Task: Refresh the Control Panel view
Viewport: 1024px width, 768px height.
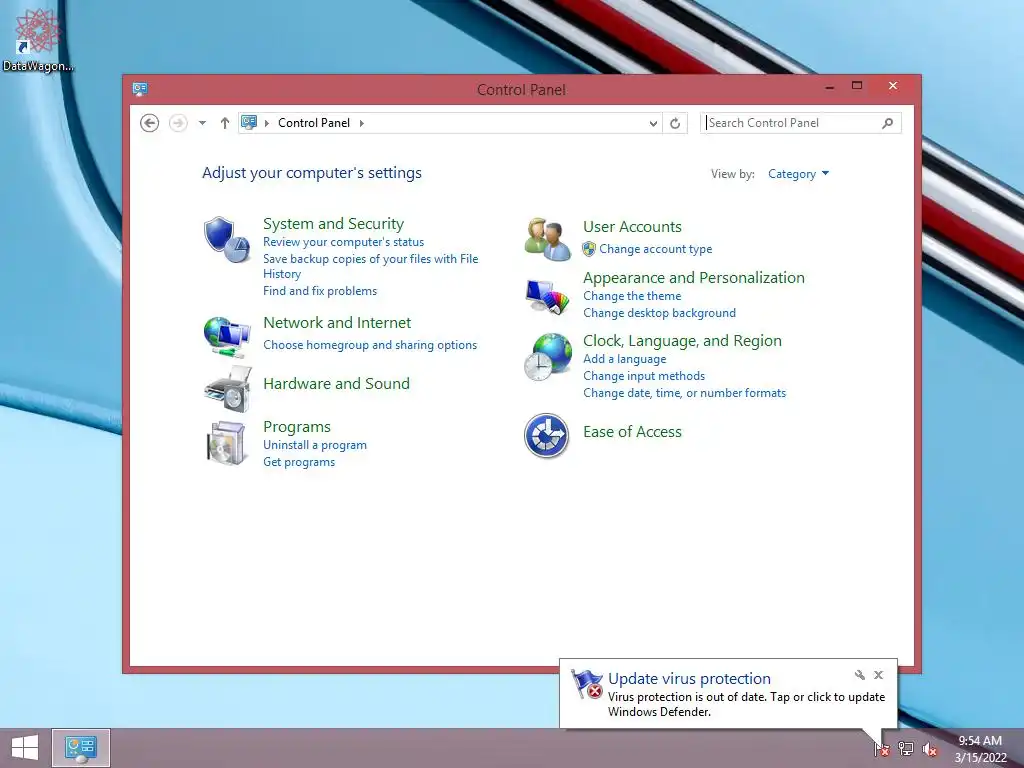Action: (675, 123)
